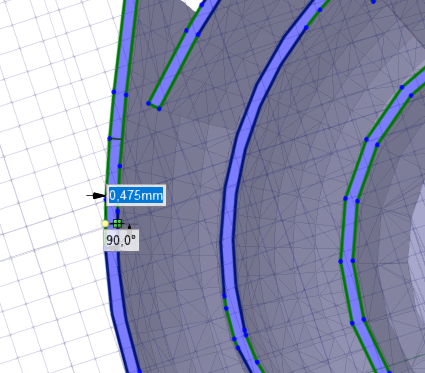This screenshot has height=373, width=425.
Task: Click the small up arrow beside the 90,0° box
Action: [x=130, y=227]
